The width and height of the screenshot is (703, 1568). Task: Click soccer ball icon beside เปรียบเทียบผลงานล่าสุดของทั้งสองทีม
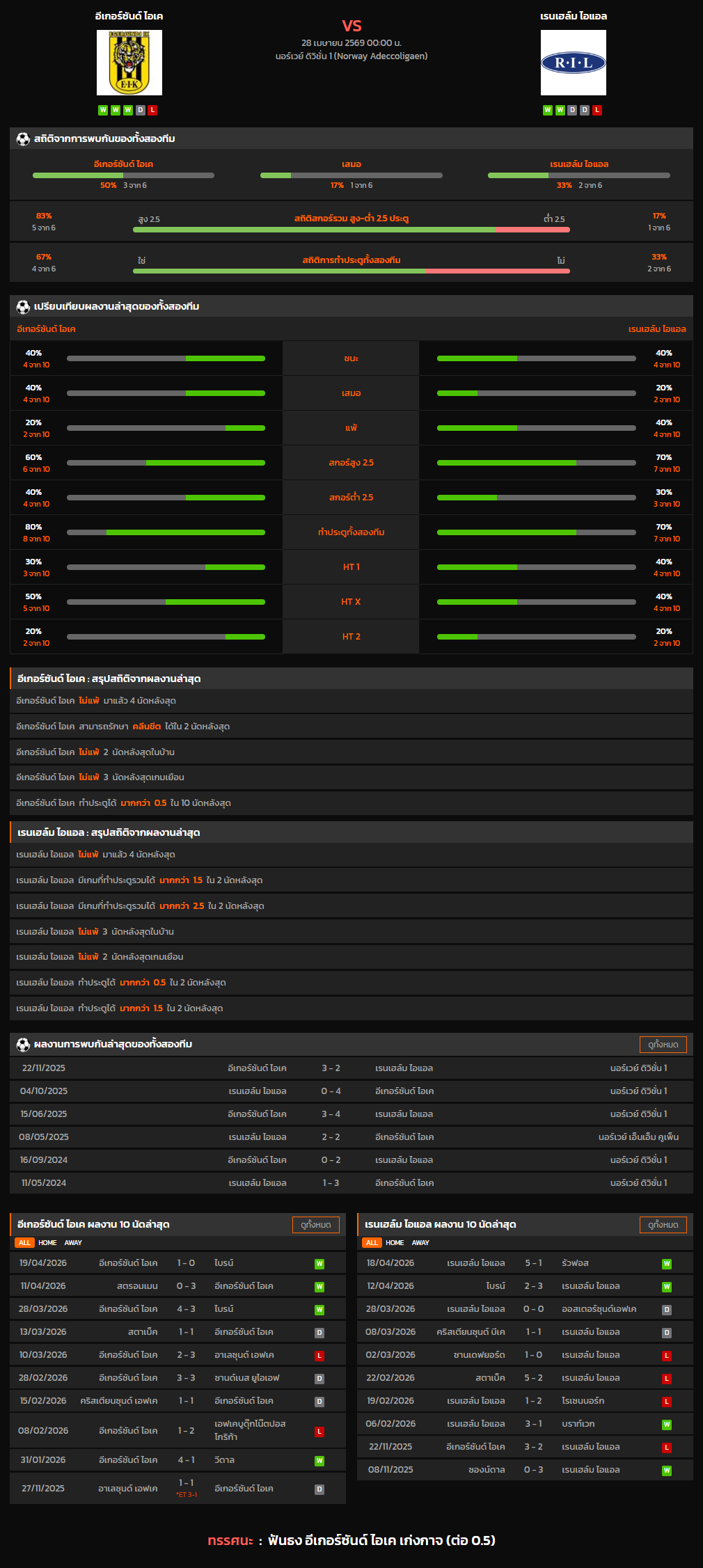point(23,307)
